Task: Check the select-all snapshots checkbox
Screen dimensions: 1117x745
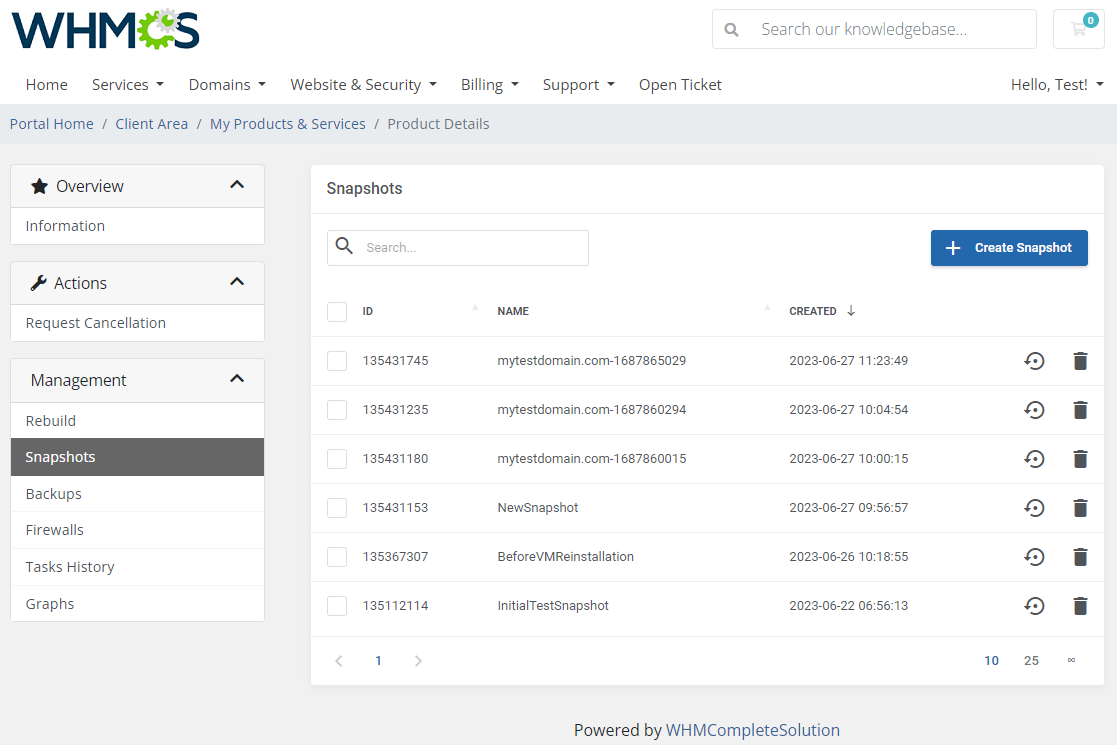Action: point(337,311)
